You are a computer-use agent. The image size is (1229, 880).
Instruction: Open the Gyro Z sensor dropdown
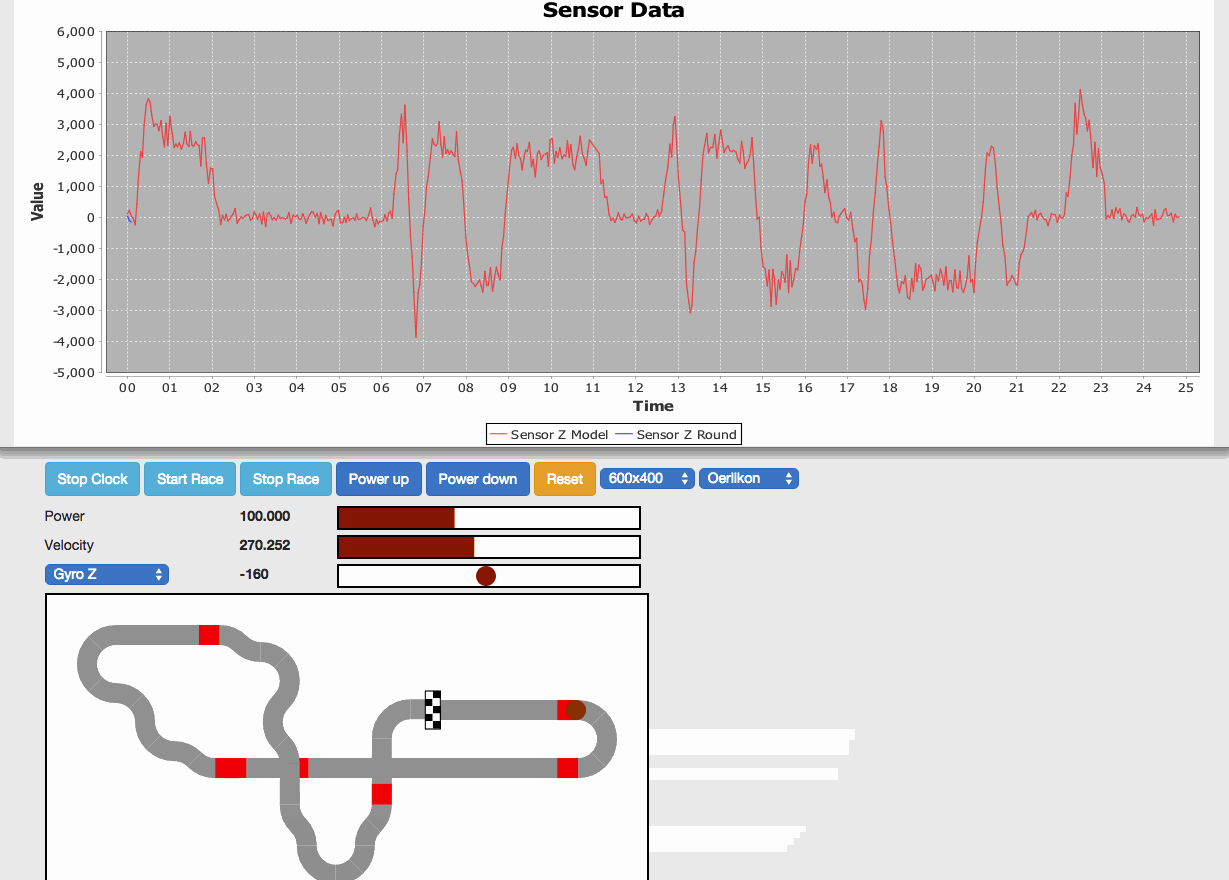point(107,574)
